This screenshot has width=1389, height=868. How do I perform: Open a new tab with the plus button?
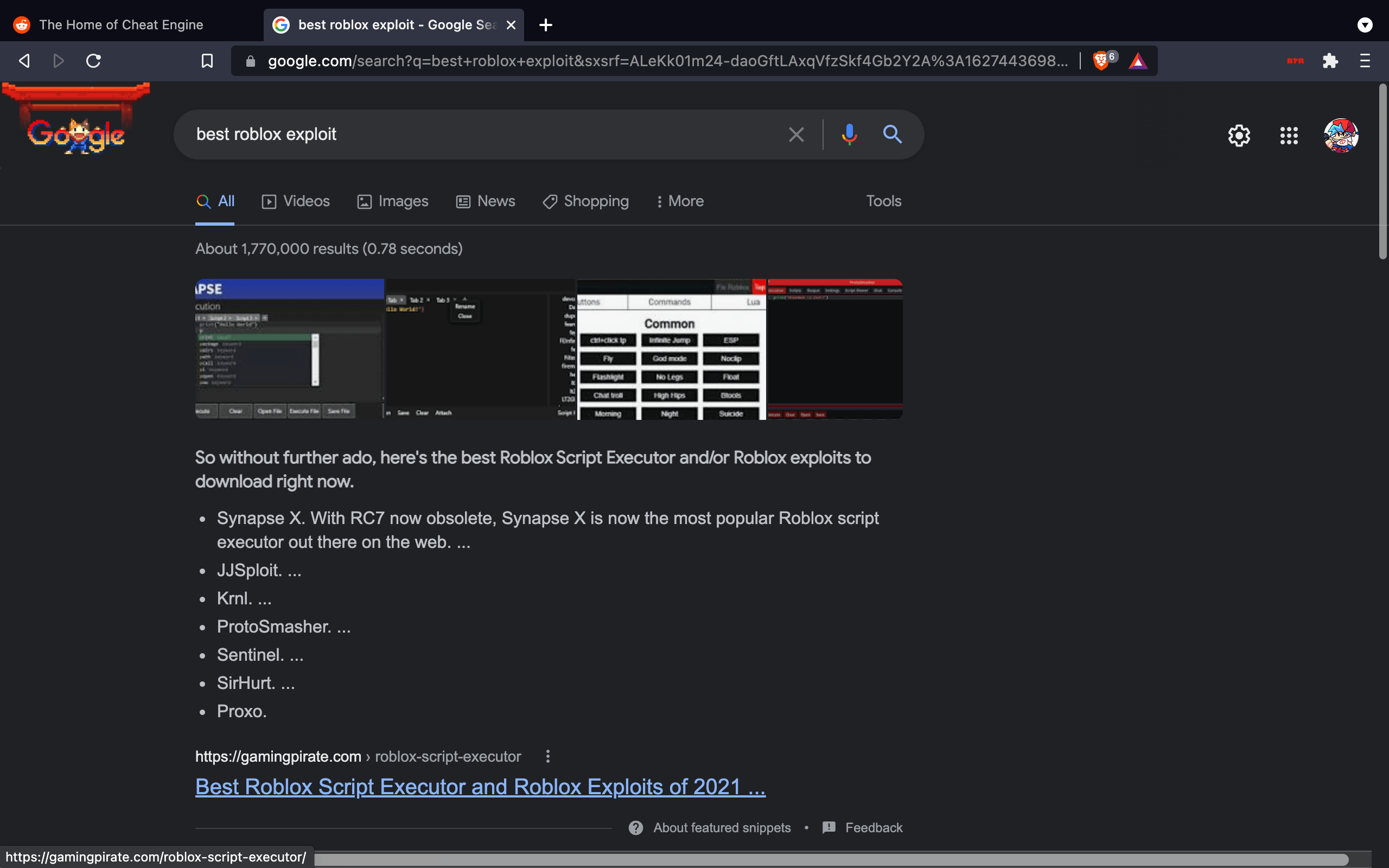[546, 25]
